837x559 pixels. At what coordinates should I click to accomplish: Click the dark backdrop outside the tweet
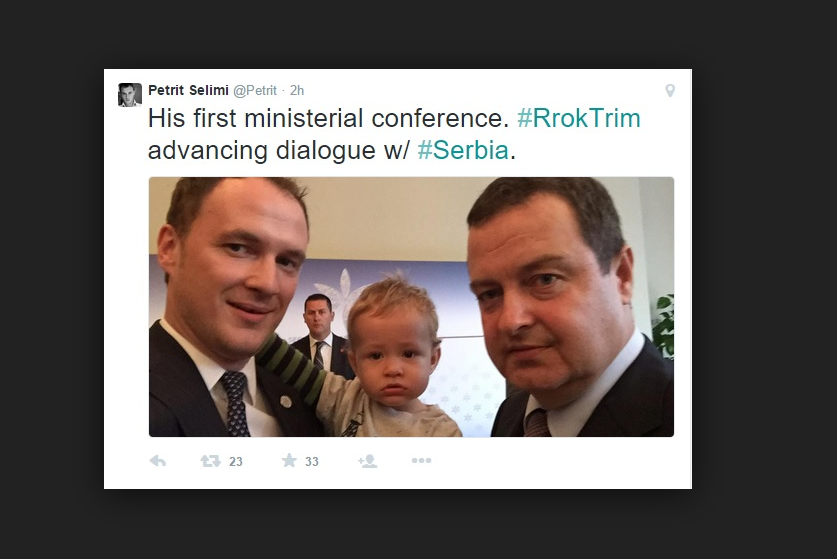[x=760, y=300]
